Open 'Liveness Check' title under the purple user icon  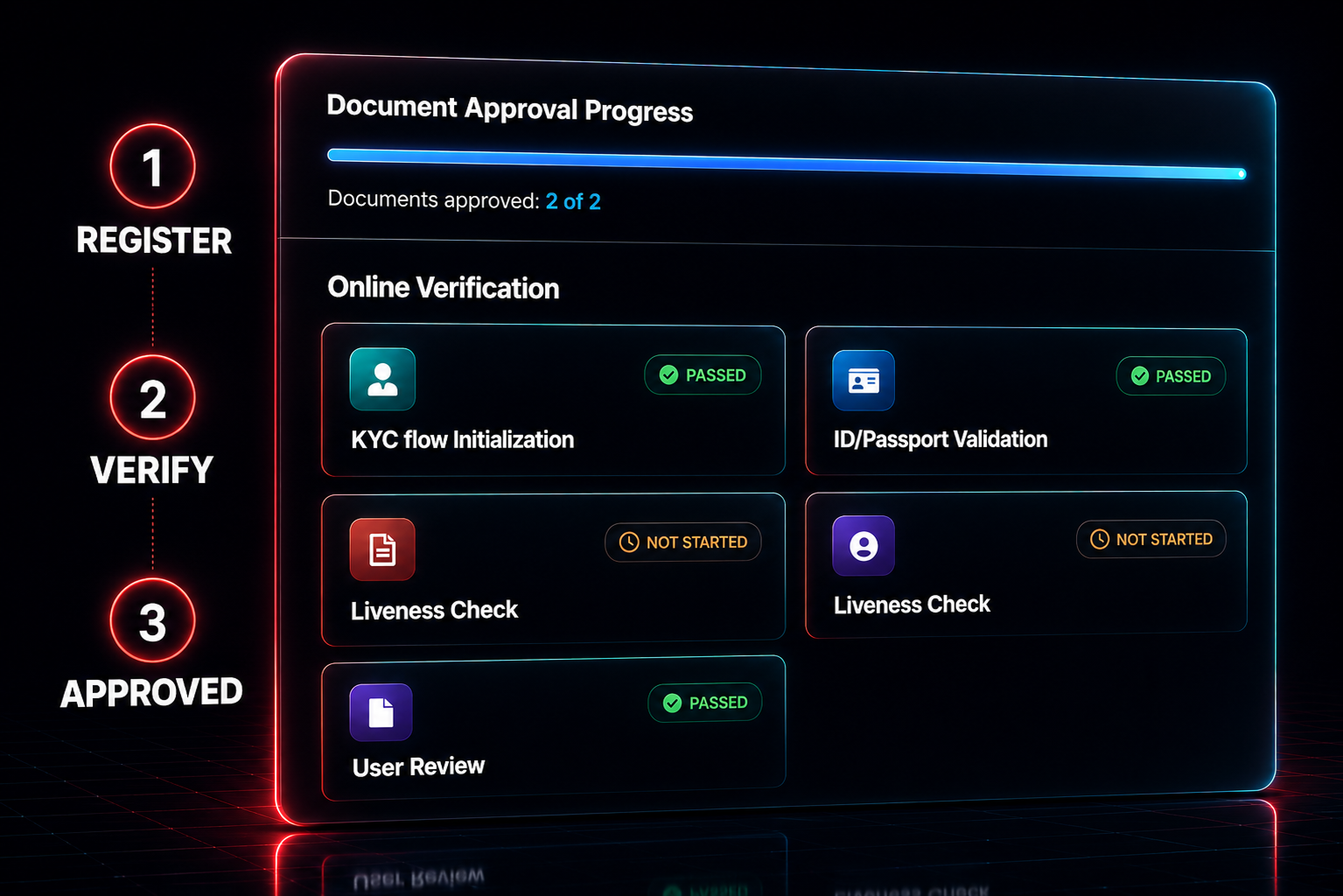pyautogui.click(x=912, y=605)
